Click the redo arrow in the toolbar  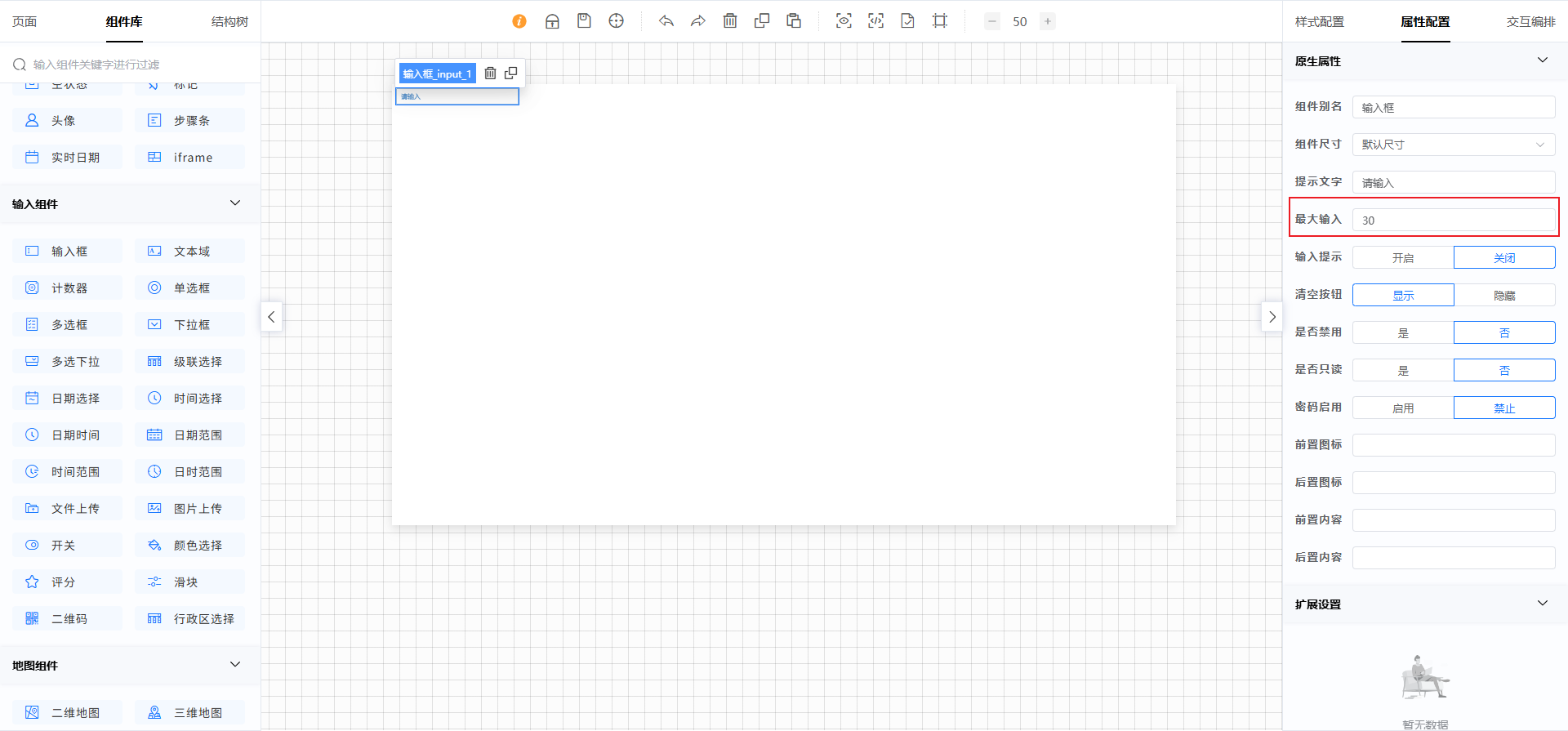(697, 21)
